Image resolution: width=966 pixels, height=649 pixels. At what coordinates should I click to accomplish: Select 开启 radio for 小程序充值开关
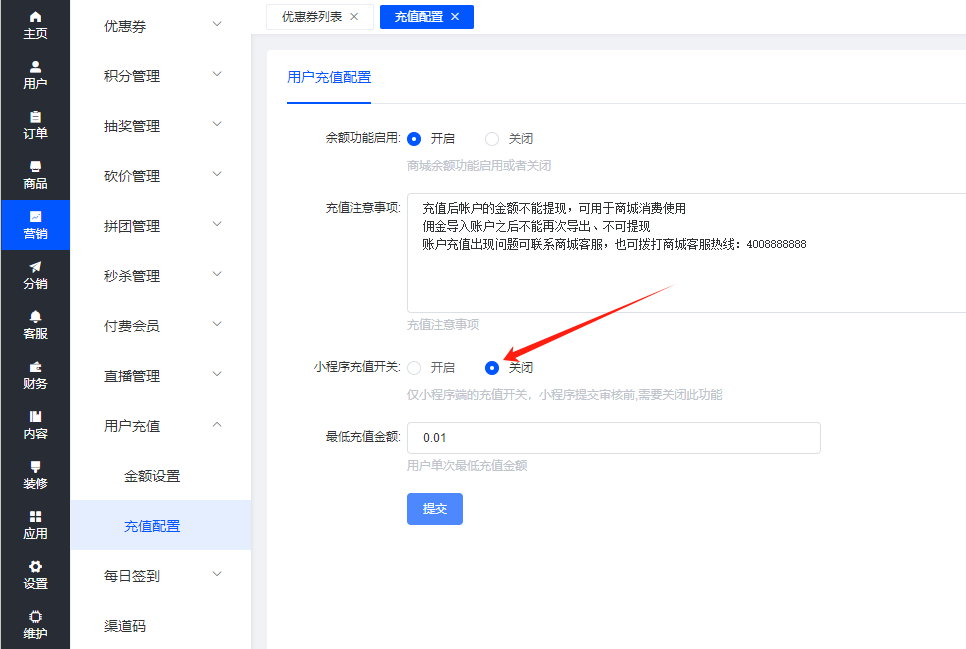[414, 368]
